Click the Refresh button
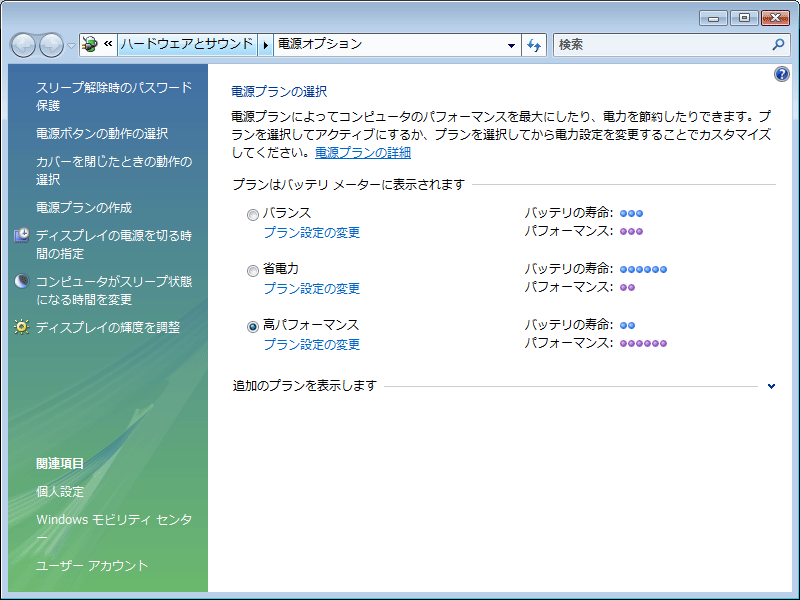The image size is (800, 600). 534,45
